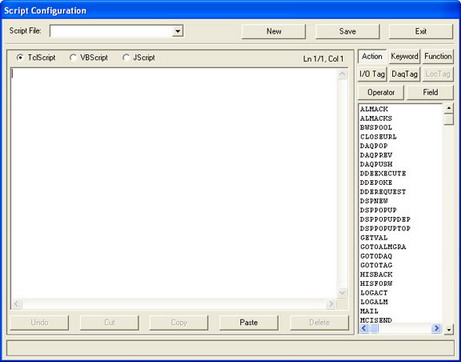This screenshot has height=362, width=461.
Task: Paste clipboard text with the Paste button
Action: tap(249, 323)
